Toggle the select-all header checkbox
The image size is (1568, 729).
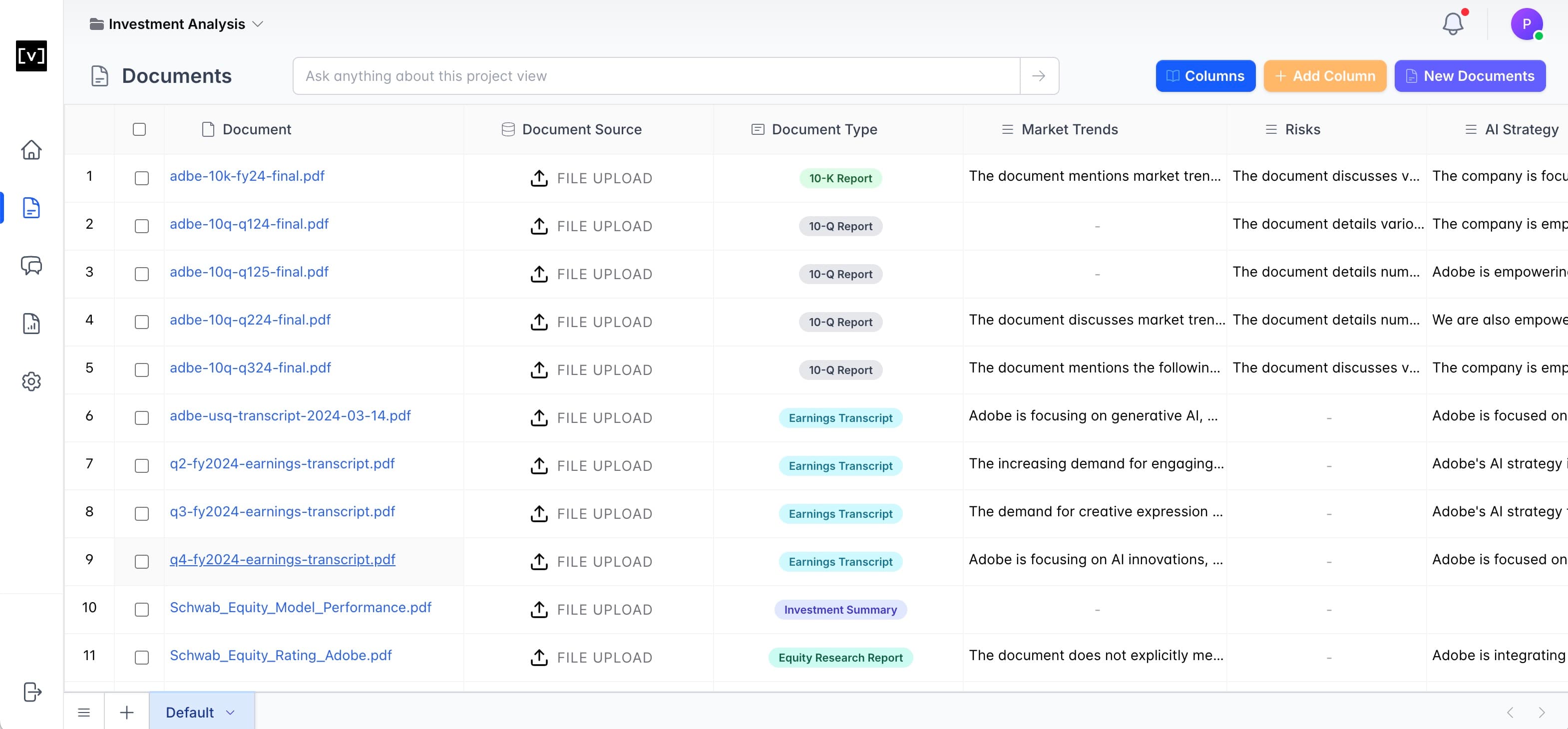tap(139, 130)
